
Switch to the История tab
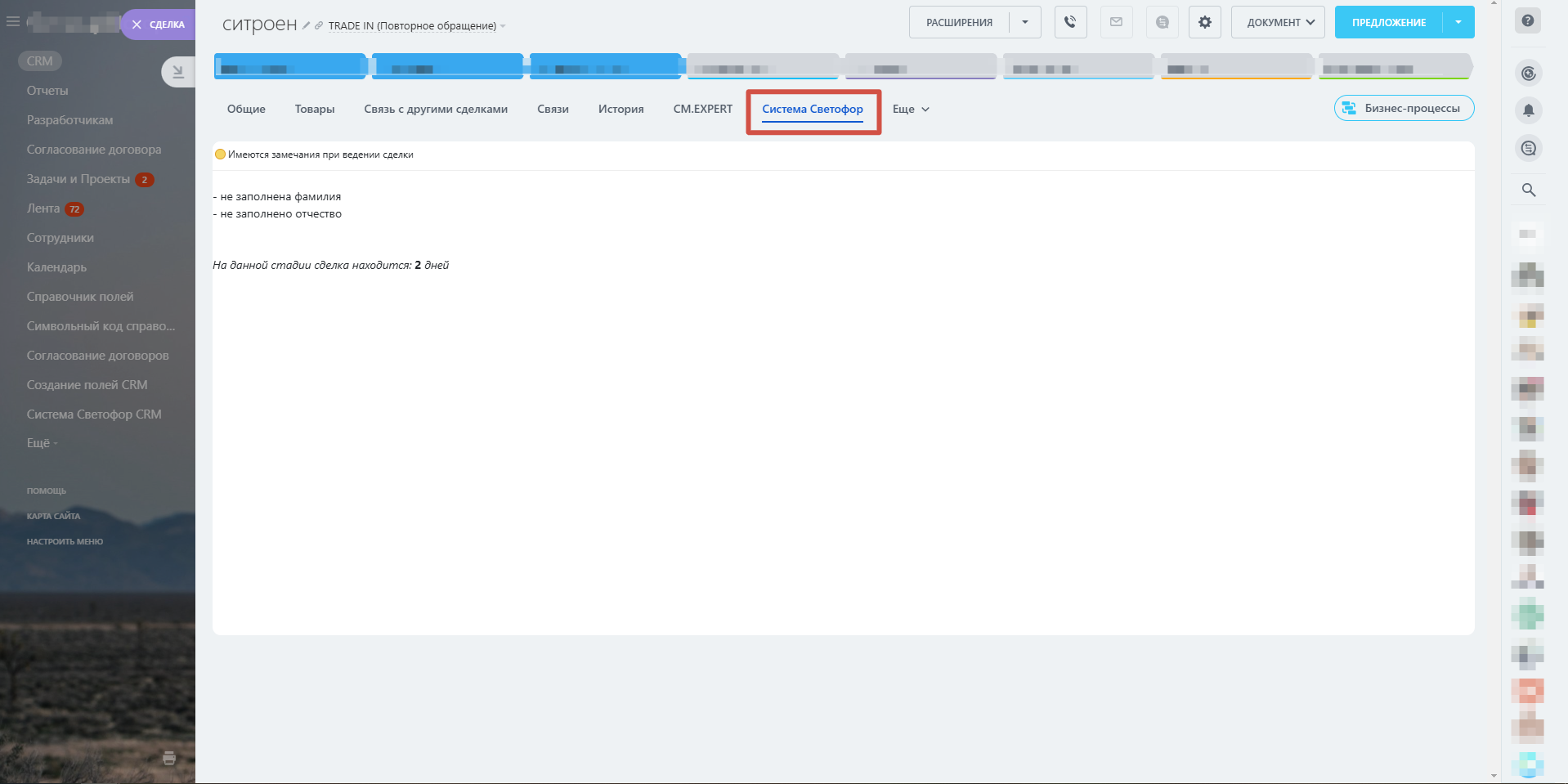point(620,109)
